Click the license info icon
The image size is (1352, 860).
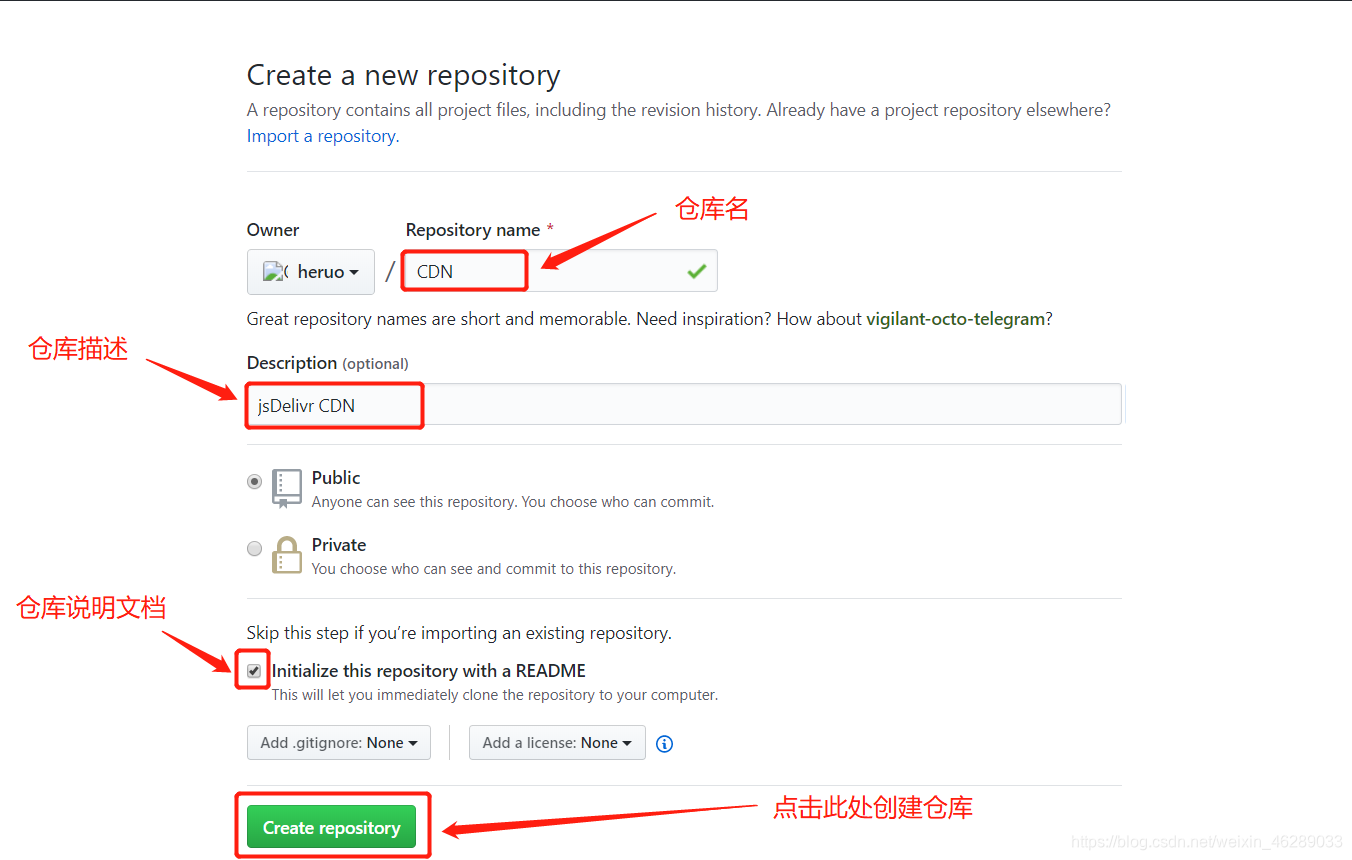tap(664, 743)
